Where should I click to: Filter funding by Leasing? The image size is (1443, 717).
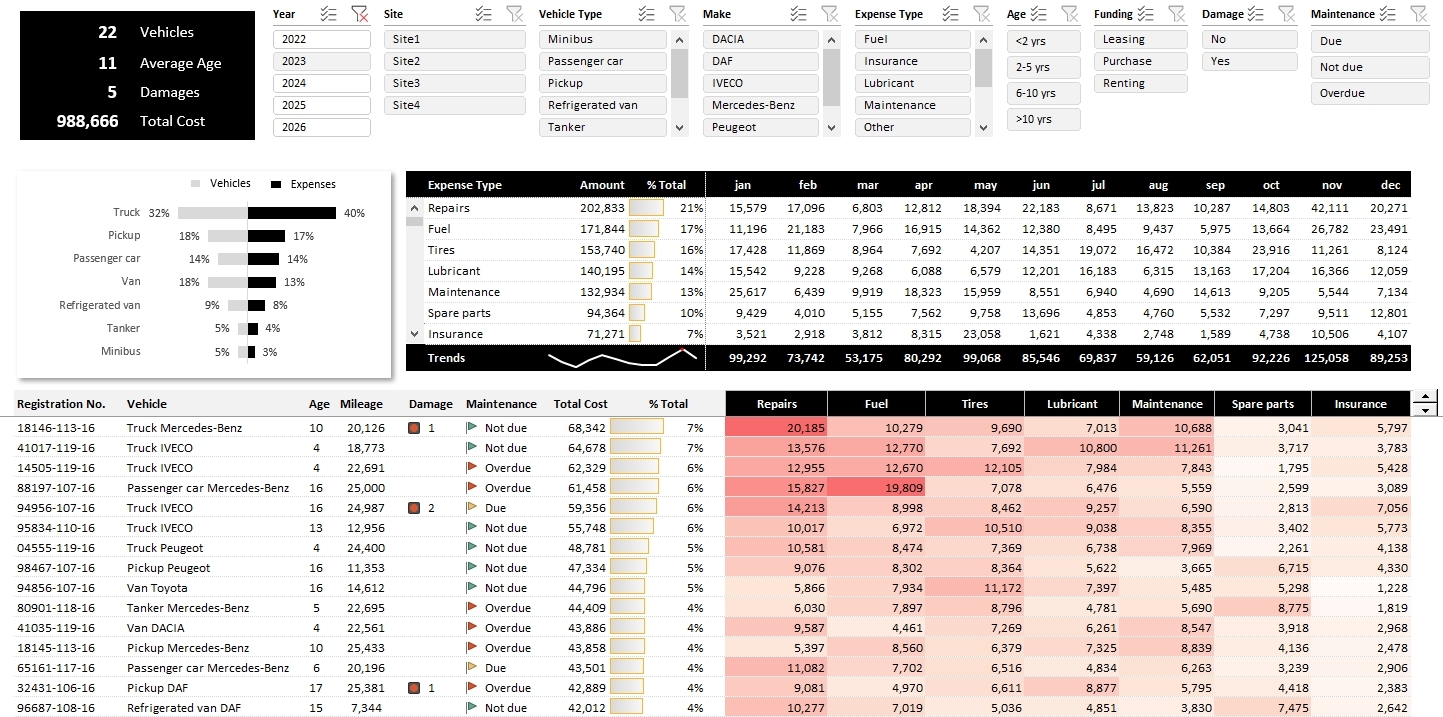click(1141, 39)
